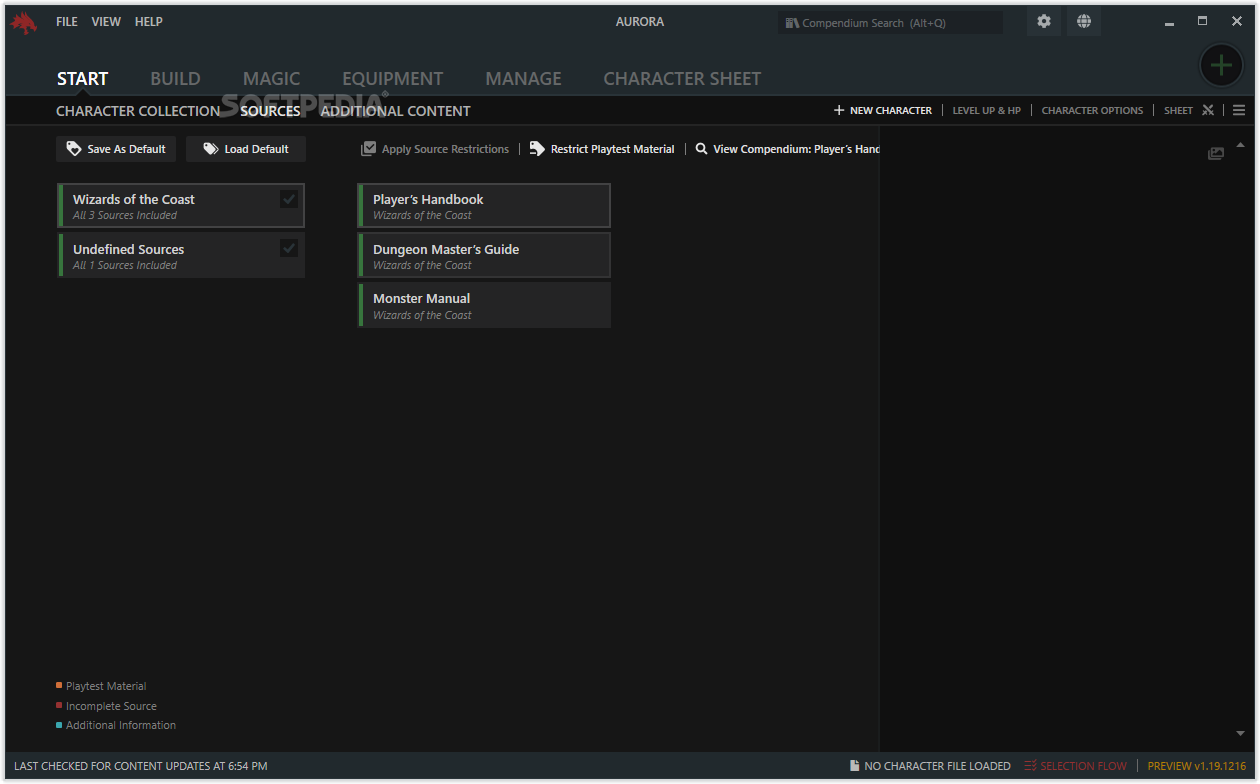Toggle Undefined Sources checkbox

[x=289, y=248]
